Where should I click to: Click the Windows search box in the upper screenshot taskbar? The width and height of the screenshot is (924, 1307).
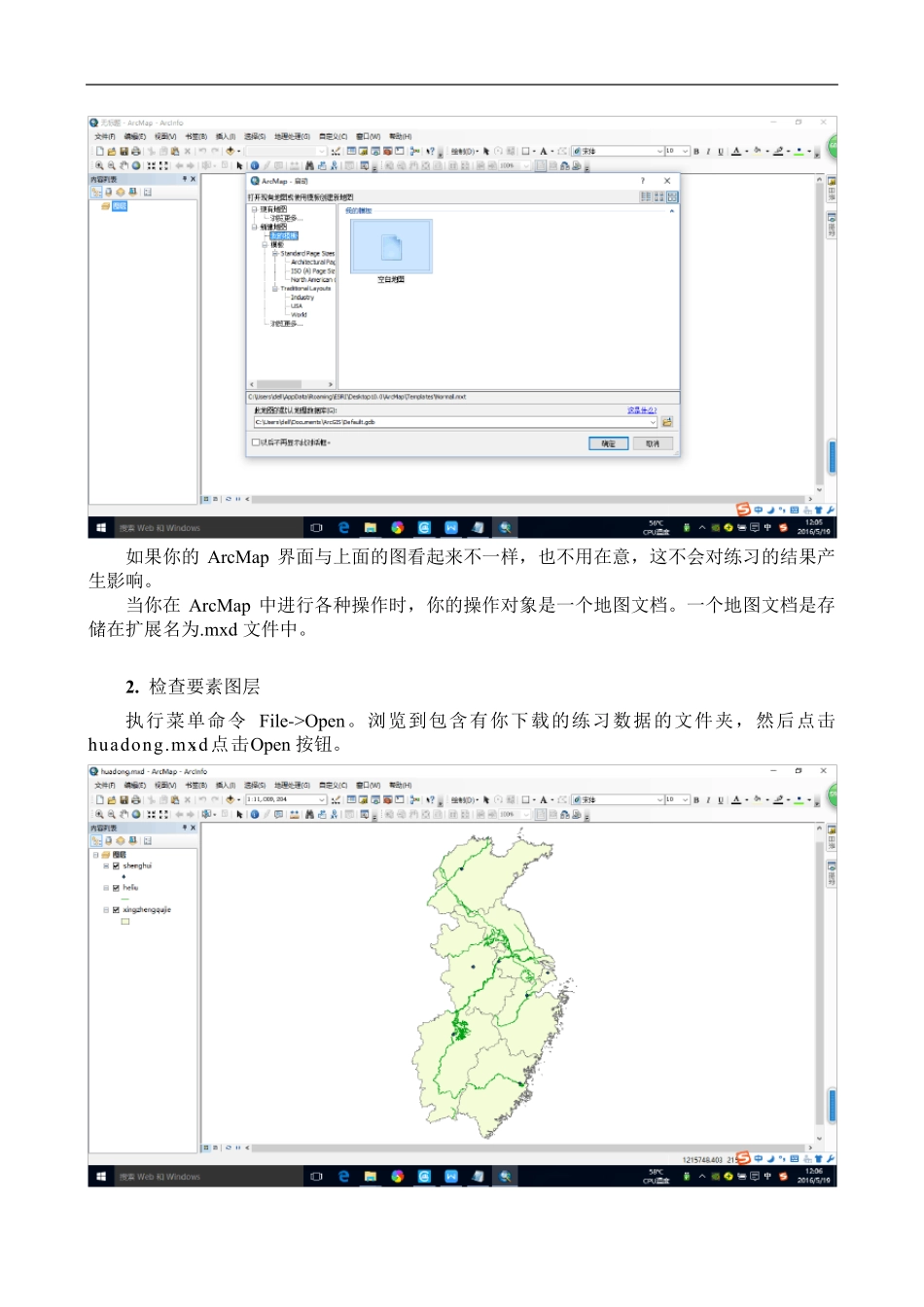pos(207,528)
